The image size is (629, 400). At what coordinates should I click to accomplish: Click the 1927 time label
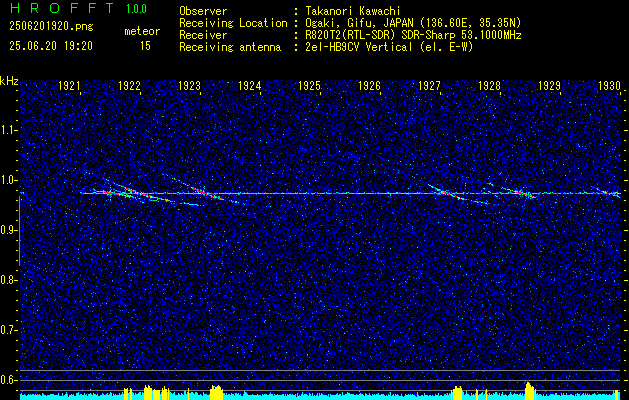429,85
